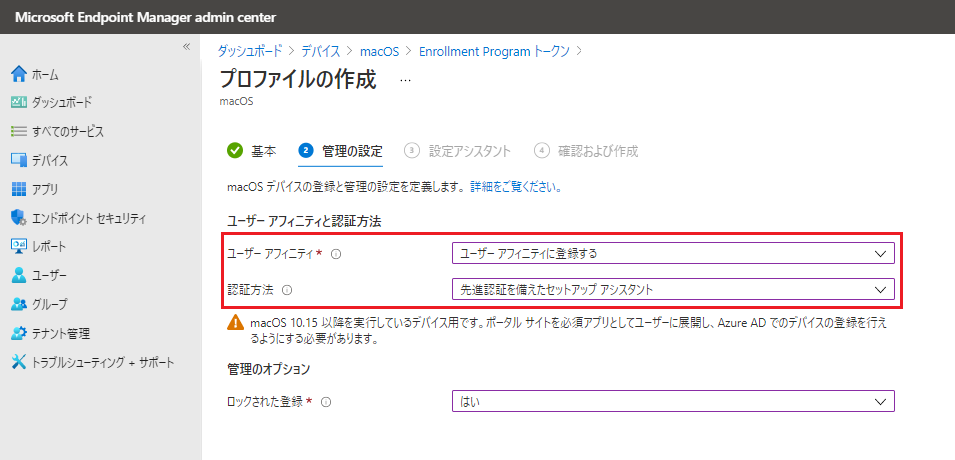
Task: Click the macOS breadcrumb link
Action: tap(379, 51)
